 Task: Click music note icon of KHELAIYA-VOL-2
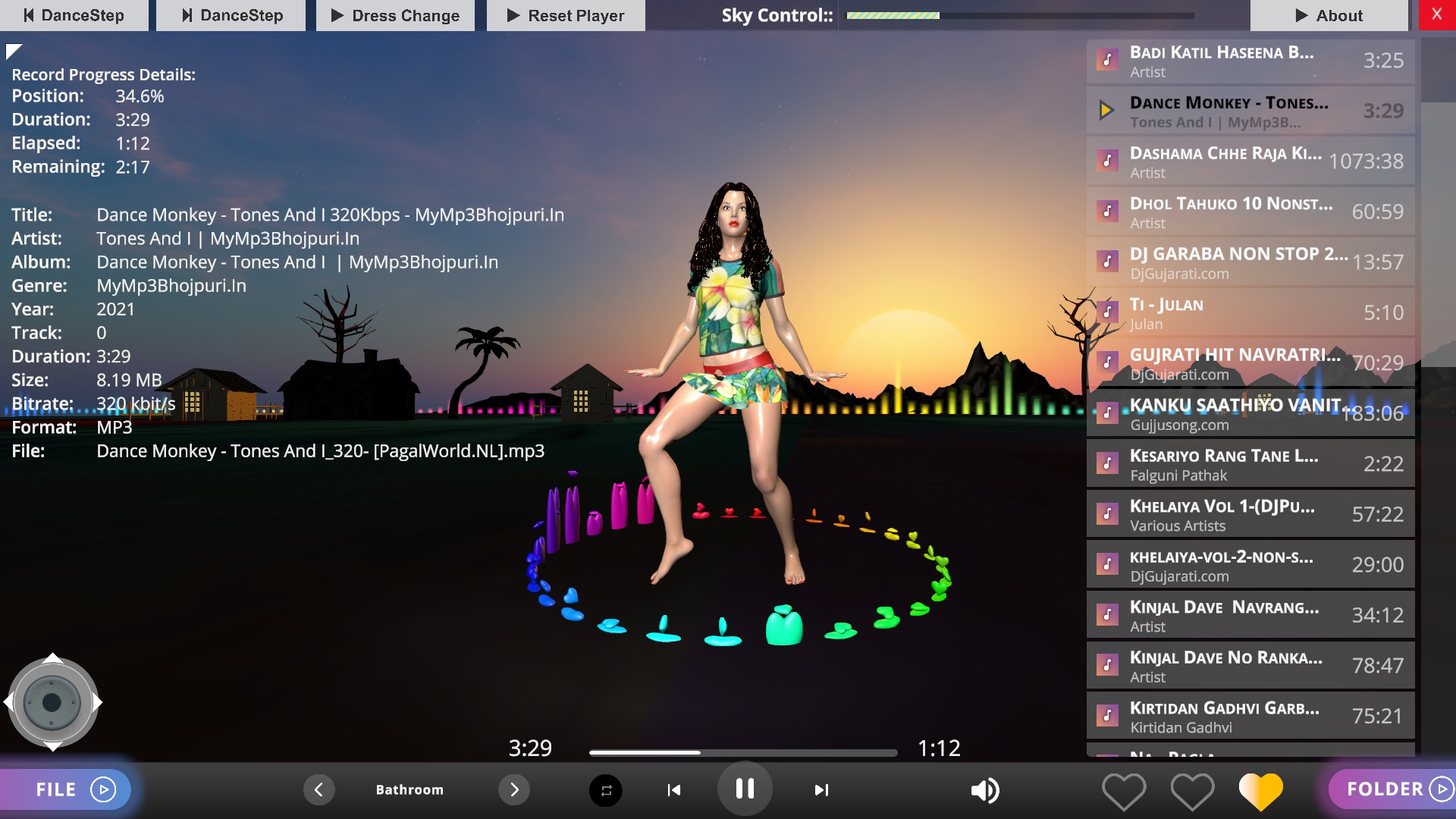[x=1107, y=564]
